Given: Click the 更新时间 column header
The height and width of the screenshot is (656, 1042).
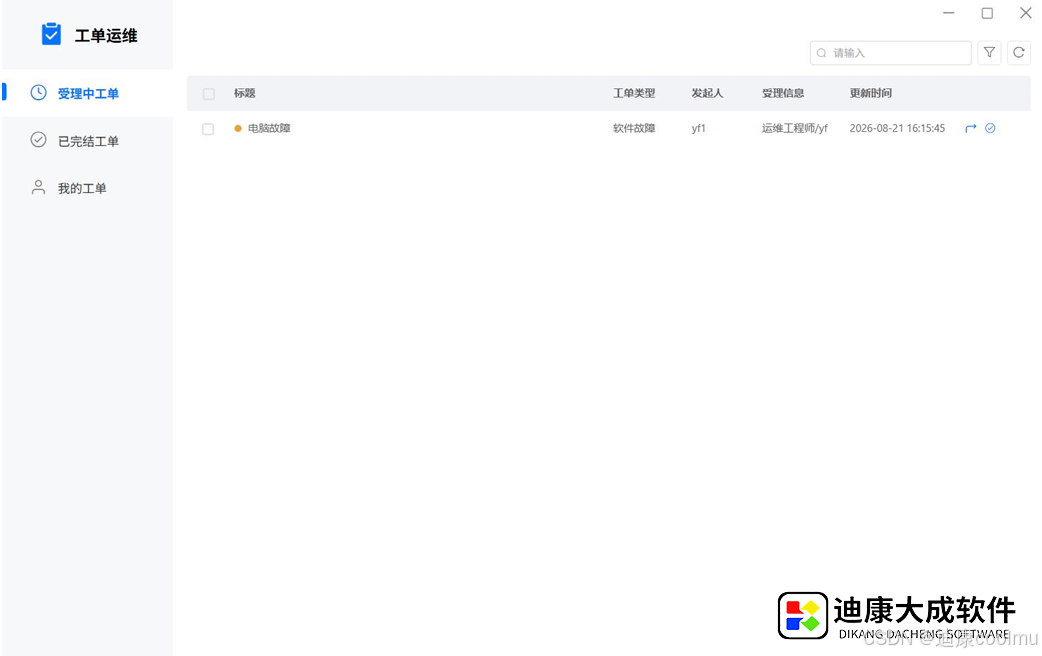Looking at the screenshot, I should 871,93.
